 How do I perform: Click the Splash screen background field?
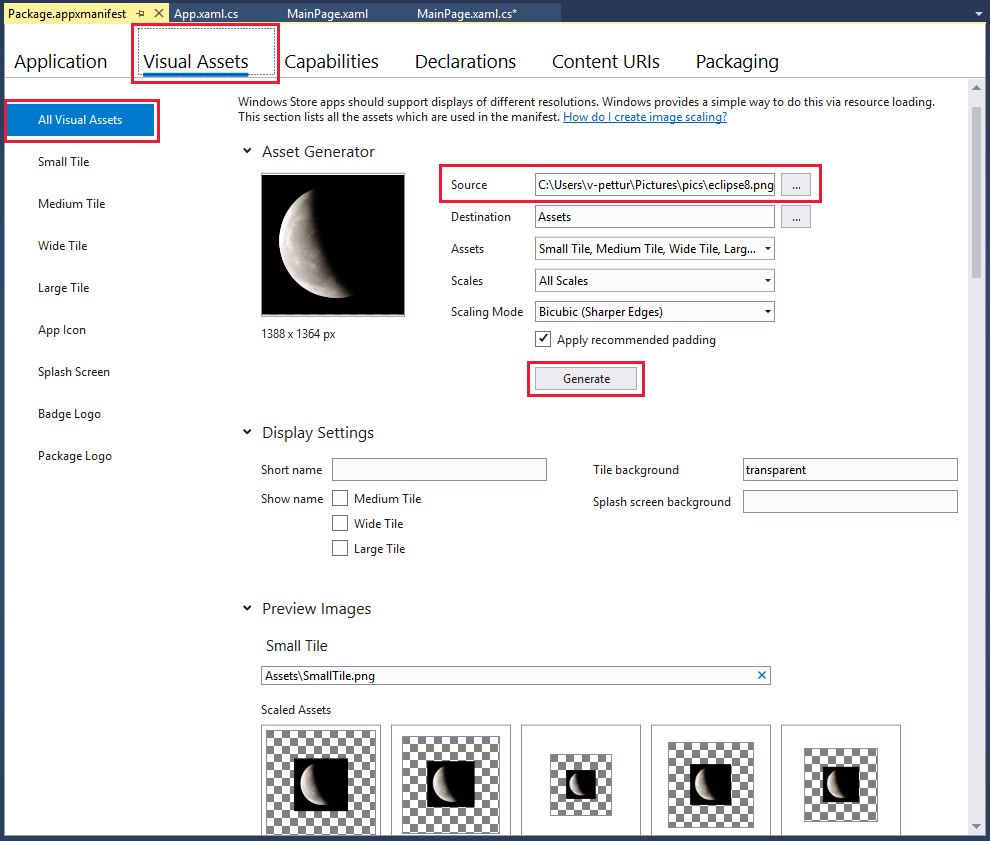850,502
